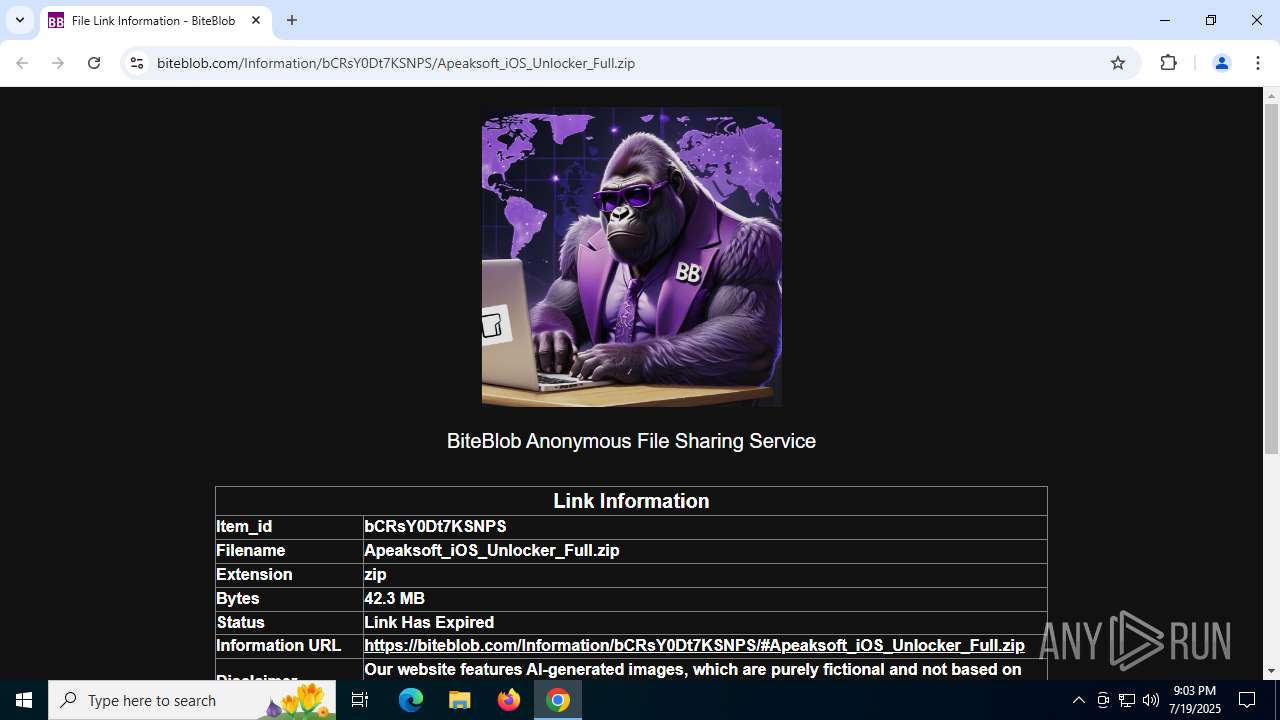Image resolution: width=1280 pixels, height=720 pixels.
Task: Open the taskbar clock and date
Action: [1195, 700]
